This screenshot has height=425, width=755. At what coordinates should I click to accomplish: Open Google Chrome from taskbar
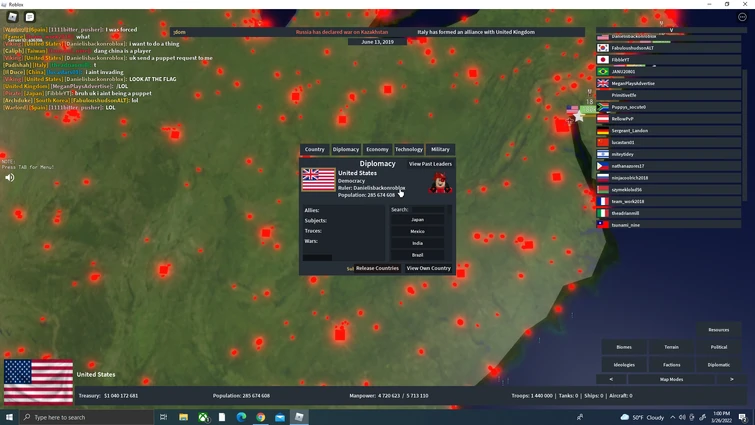coord(260,417)
